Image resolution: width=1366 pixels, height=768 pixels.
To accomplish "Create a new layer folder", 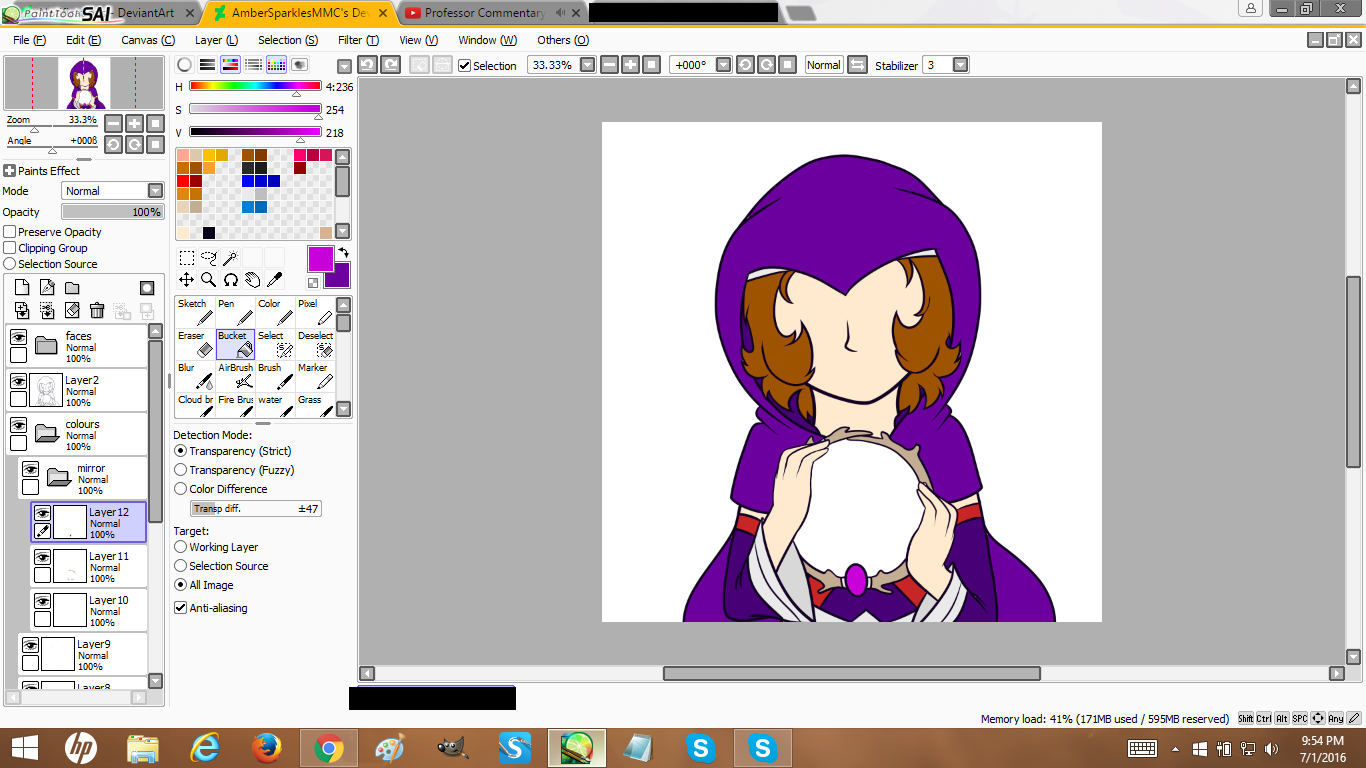I will [72, 288].
